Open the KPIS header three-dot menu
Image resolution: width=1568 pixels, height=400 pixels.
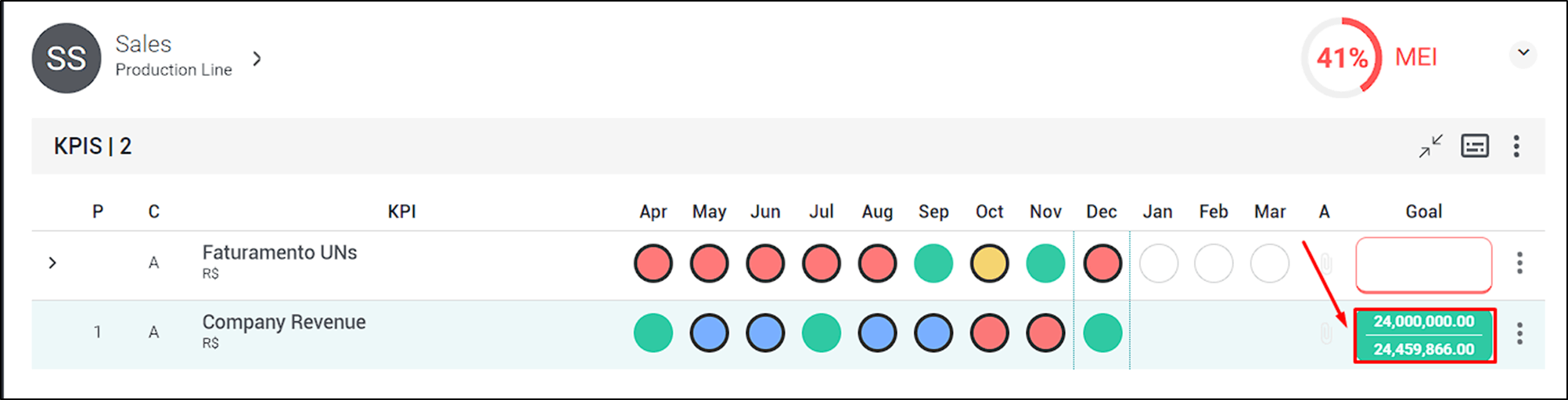(x=1516, y=146)
